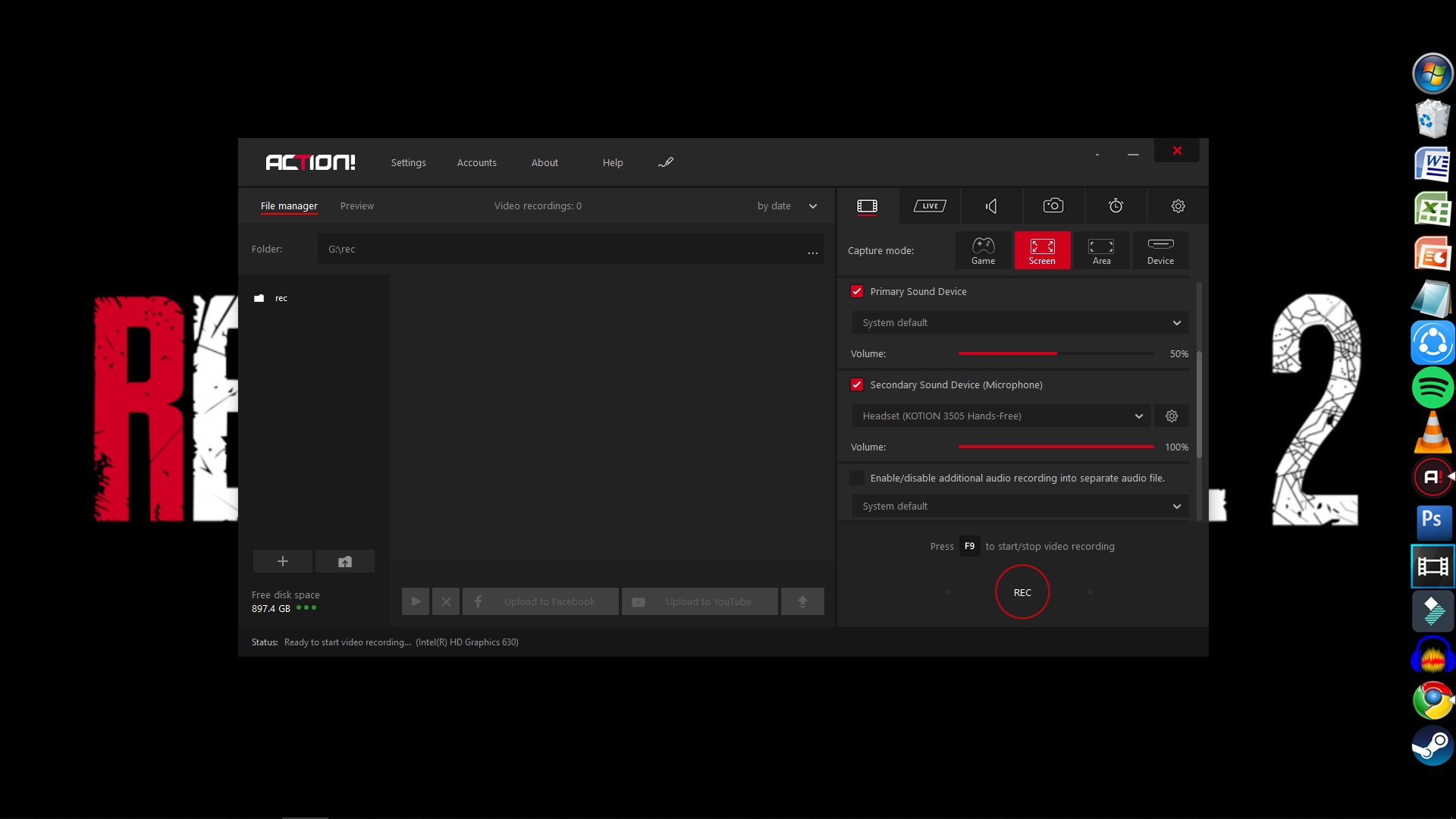Viewport: 1456px width, 819px height.
Task: Start recording with REC button
Action: click(1022, 592)
